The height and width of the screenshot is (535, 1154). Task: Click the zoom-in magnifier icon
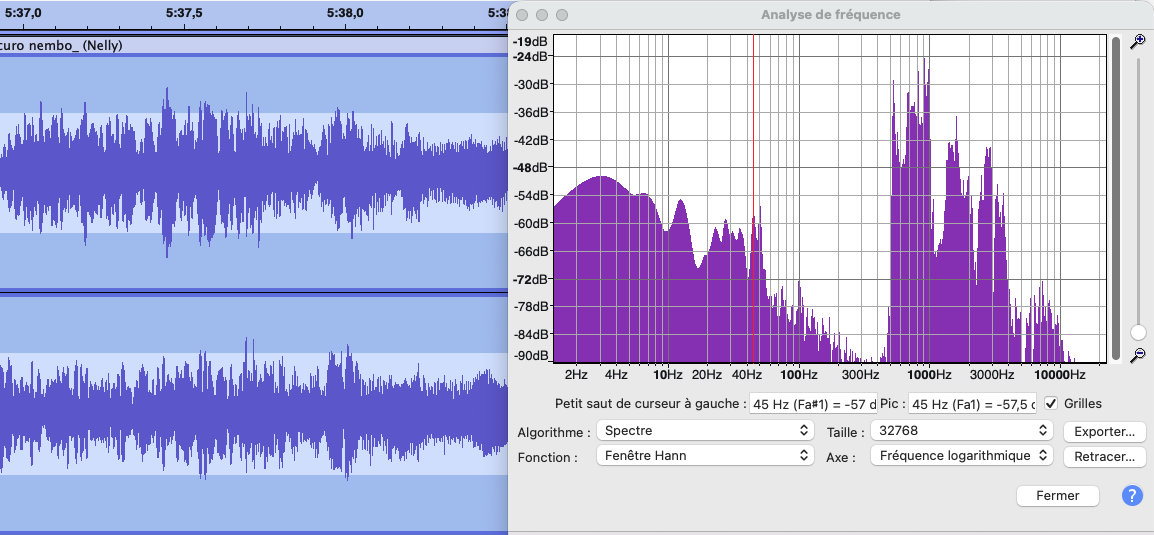(1139, 41)
